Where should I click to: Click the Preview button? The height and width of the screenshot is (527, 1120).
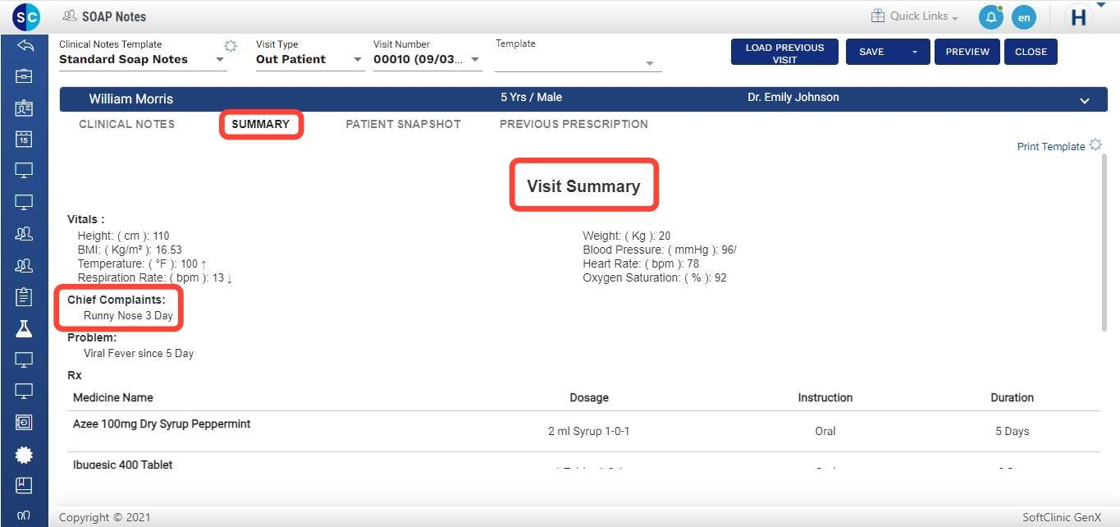coord(967,52)
